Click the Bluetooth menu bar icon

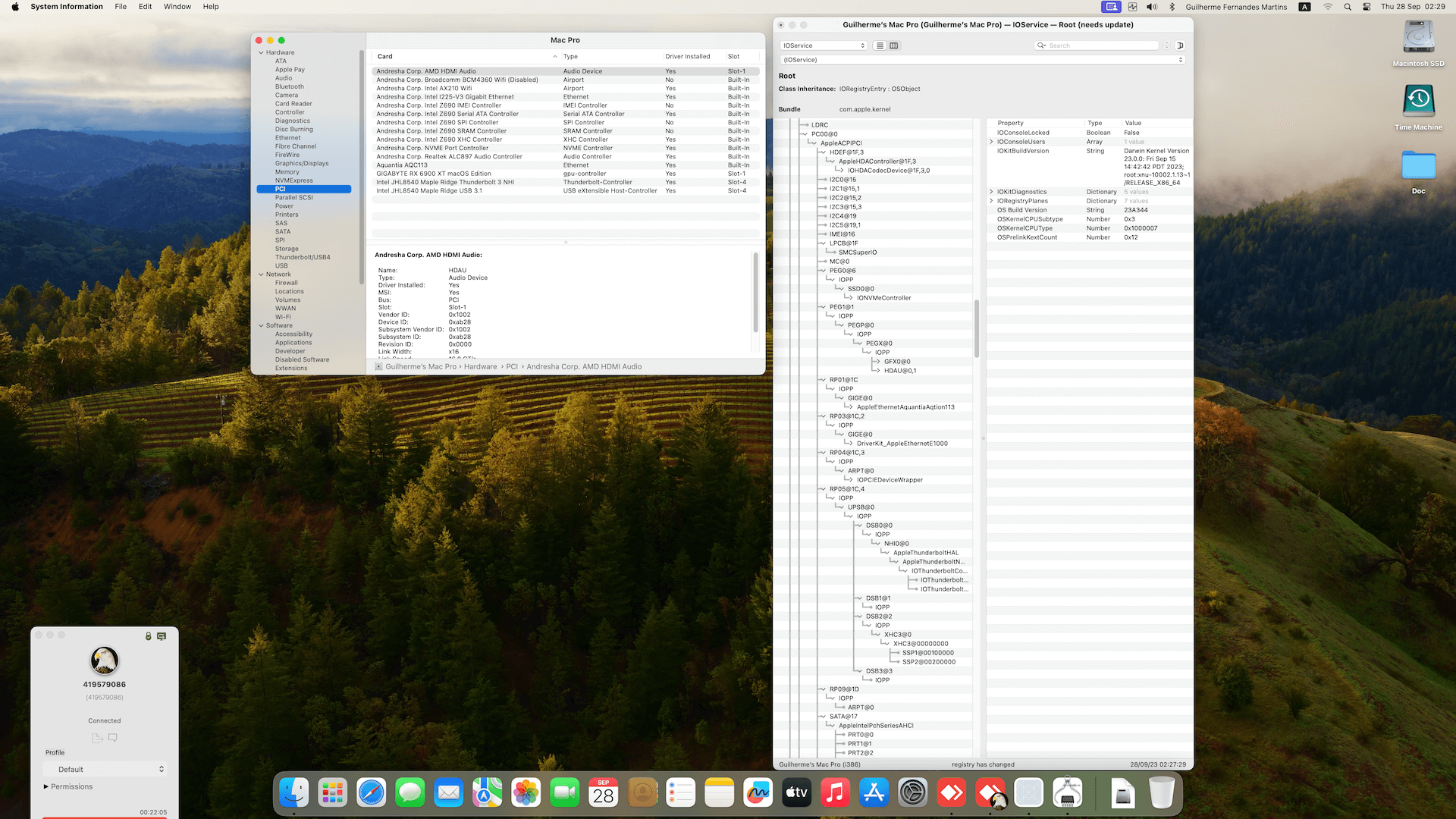click(1172, 7)
